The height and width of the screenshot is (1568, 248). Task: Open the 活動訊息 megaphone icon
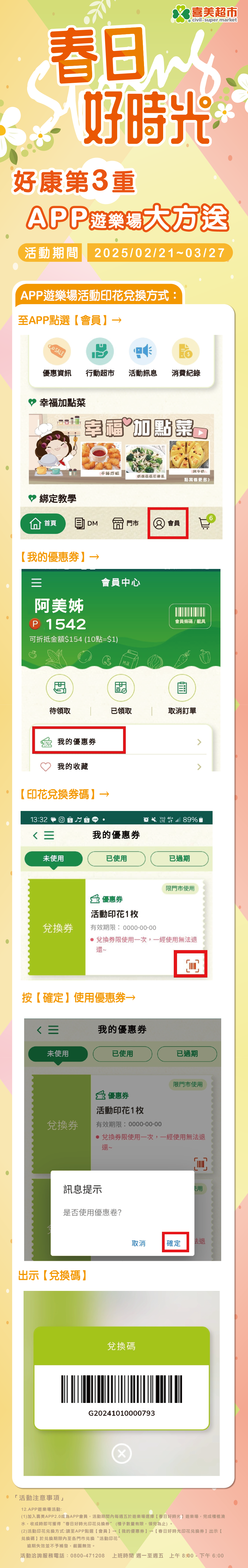click(x=143, y=351)
